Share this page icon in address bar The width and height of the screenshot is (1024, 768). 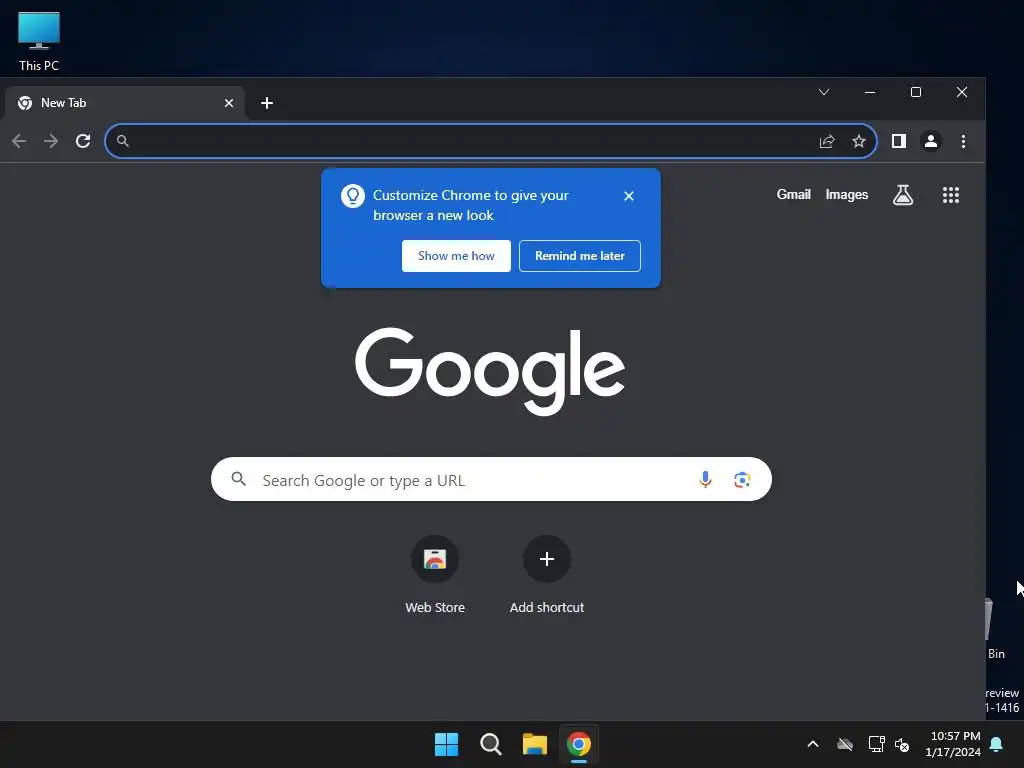827,141
